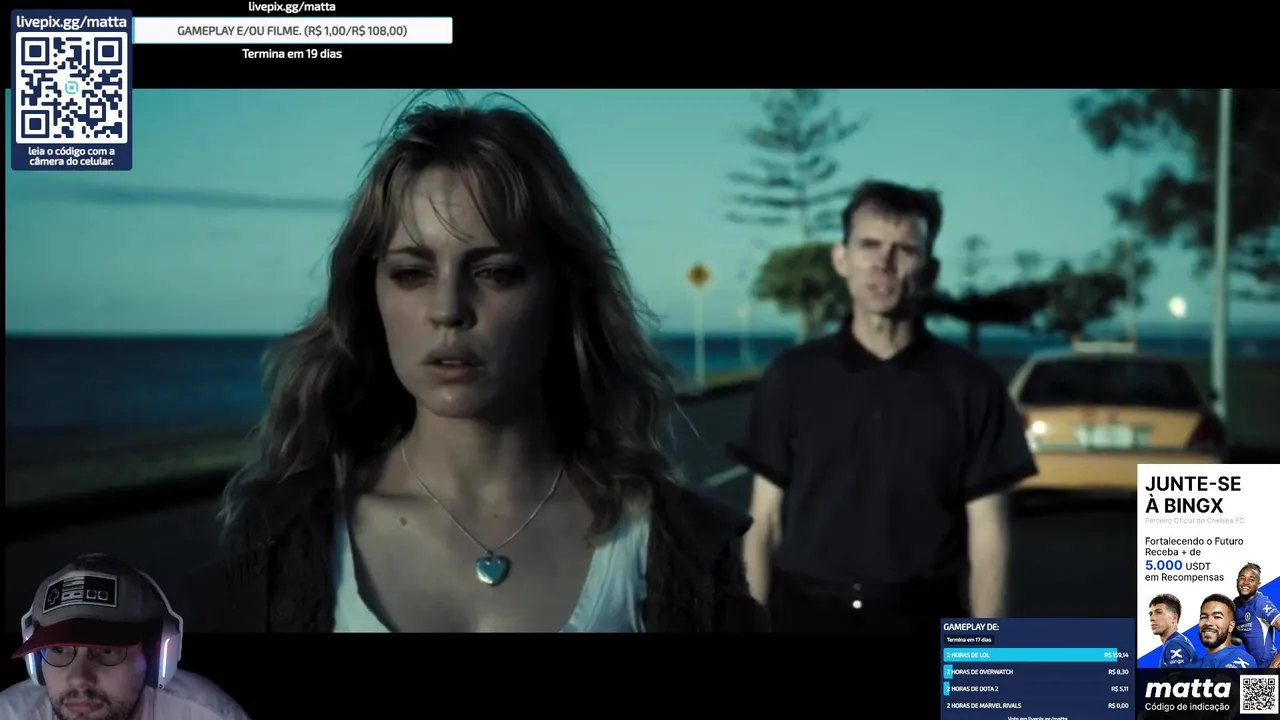This screenshot has height=720, width=1280.
Task: Click the 'Termina em 17 dias' badge
Action: (968, 639)
